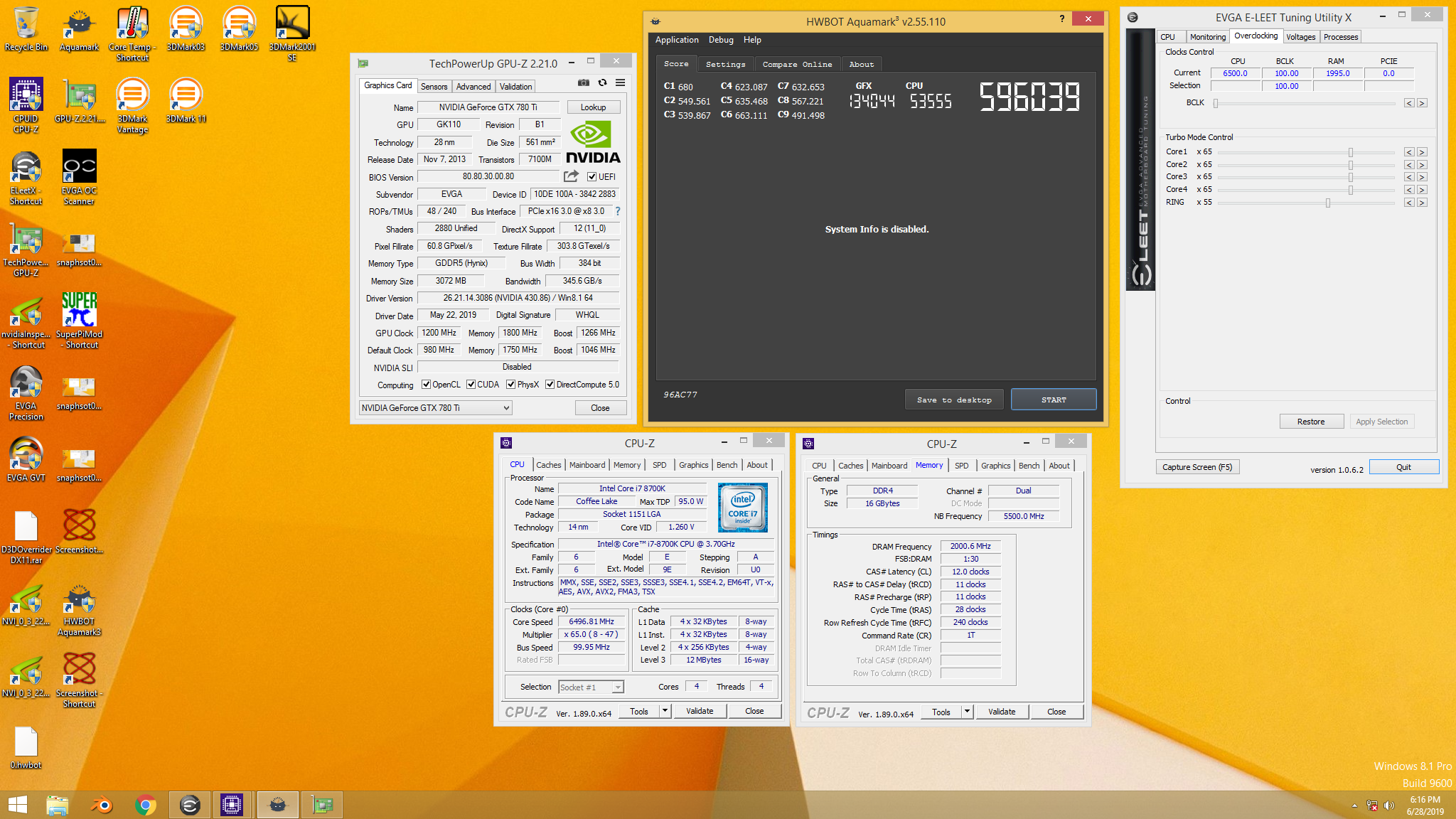This screenshot has height=819, width=1456.
Task: Open Core Temp shortcut on desktop
Action: pyautogui.click(x=132, y=33)
